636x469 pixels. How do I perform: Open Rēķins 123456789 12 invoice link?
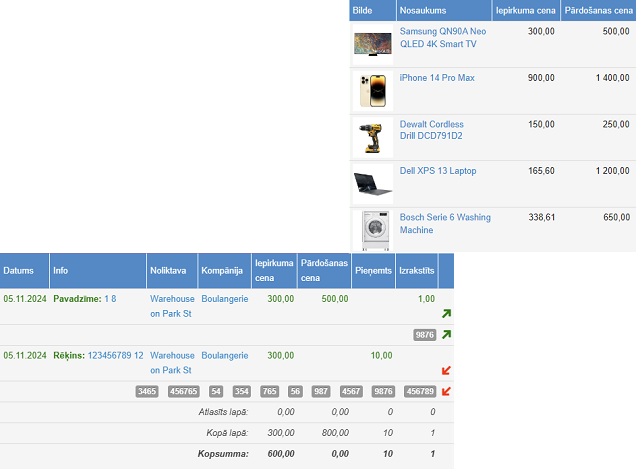[116, 355]
